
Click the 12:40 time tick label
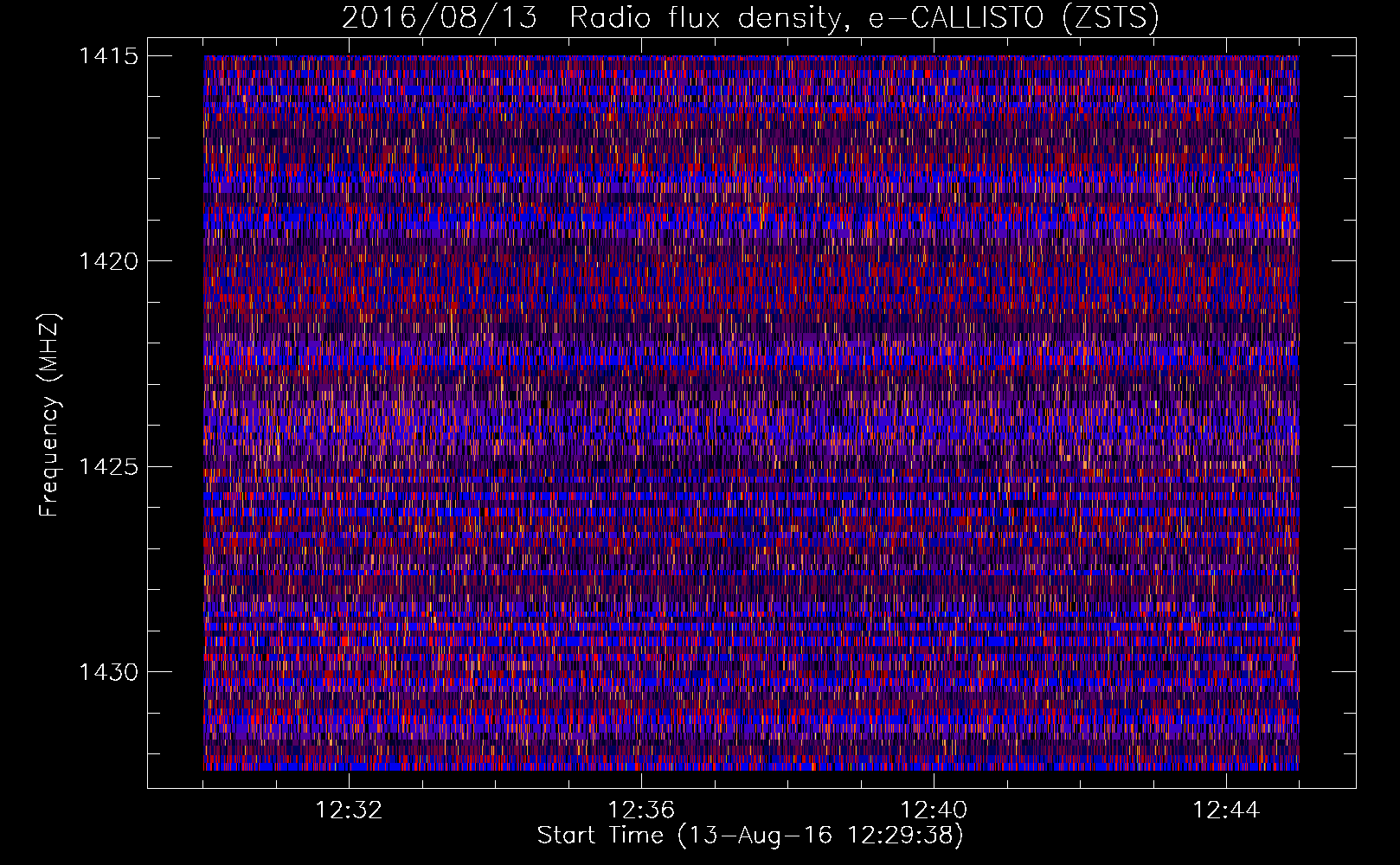[934, 811]
